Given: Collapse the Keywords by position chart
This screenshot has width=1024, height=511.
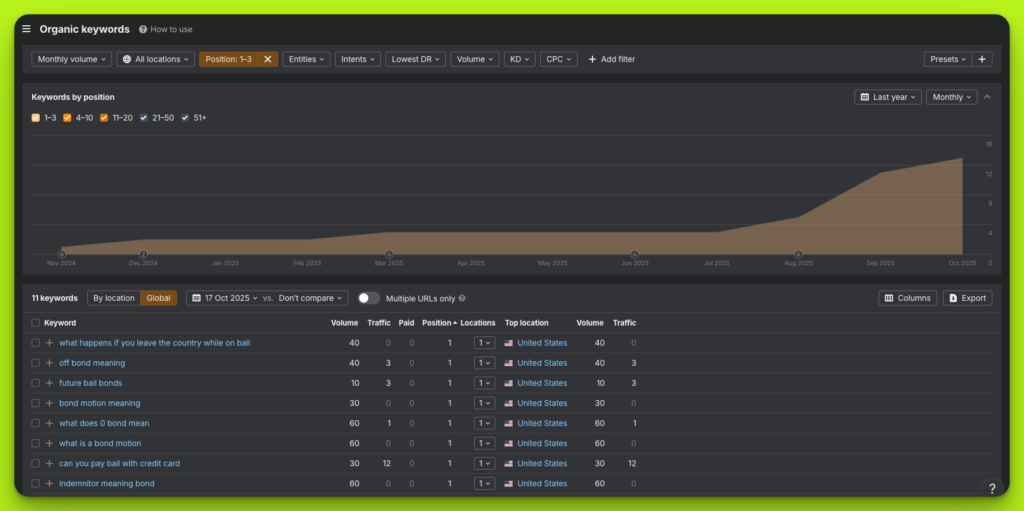Looking at the screenshot, I should click(x=987, y=97).
